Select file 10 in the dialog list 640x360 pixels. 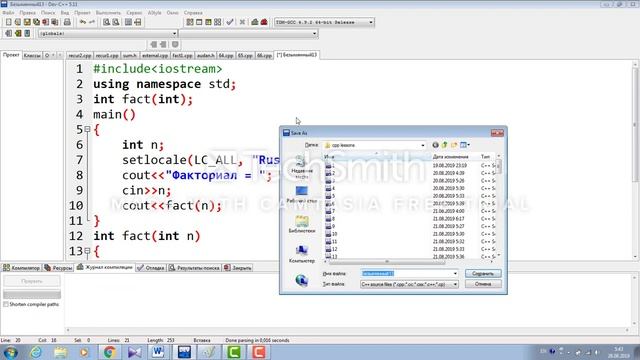(331, 234)
